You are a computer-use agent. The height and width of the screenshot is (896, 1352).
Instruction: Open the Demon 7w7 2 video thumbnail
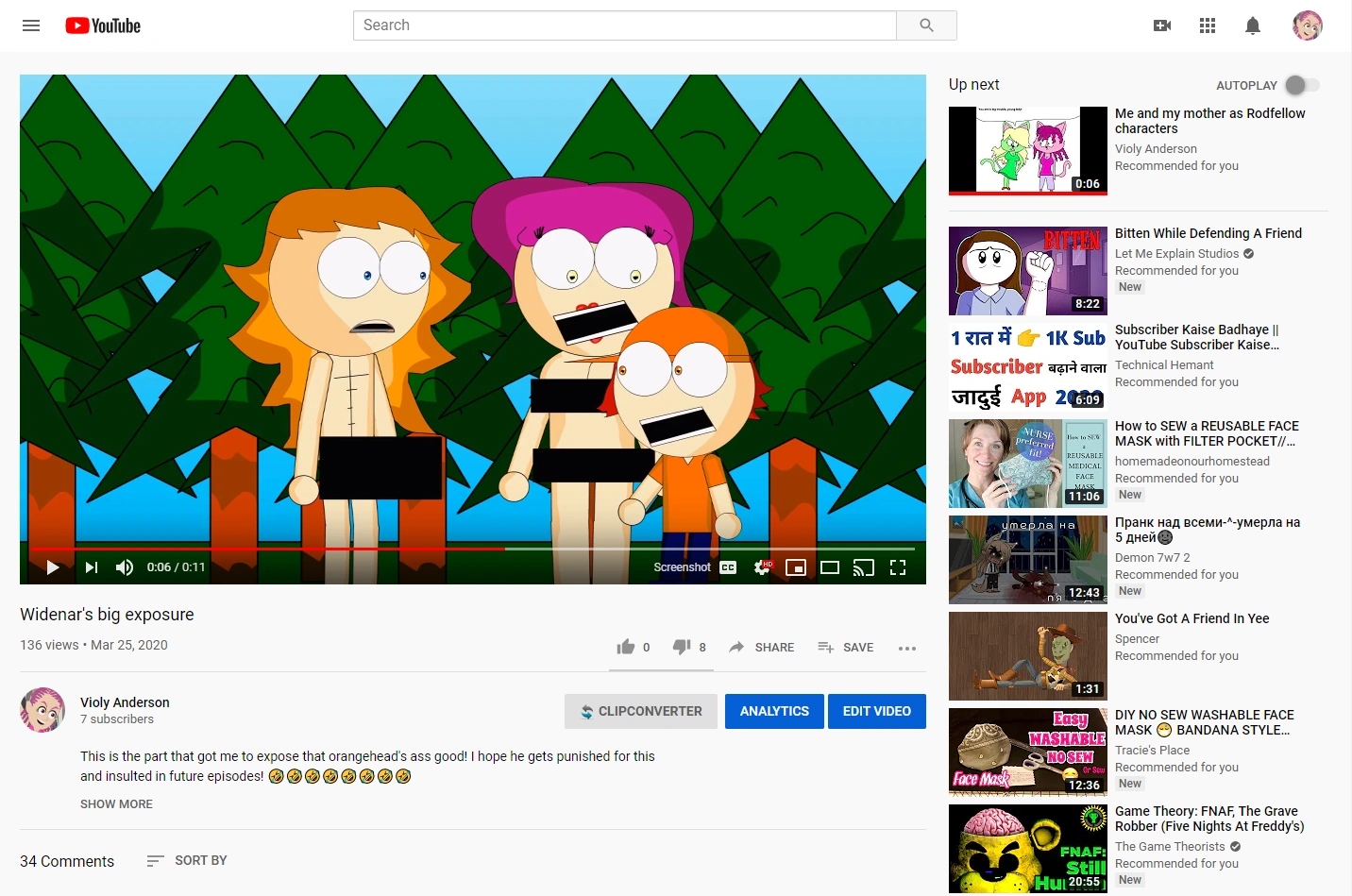[x=1028, y=560]
